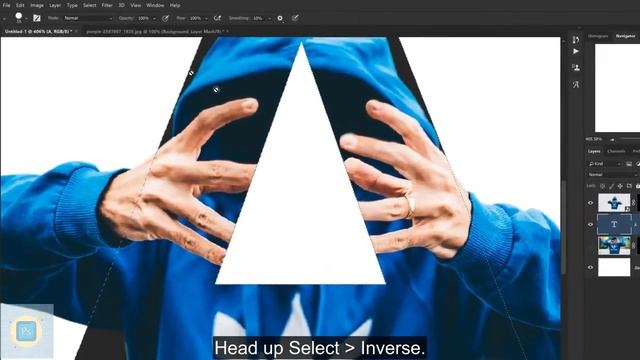Open the Edit menu

[20, 5]
